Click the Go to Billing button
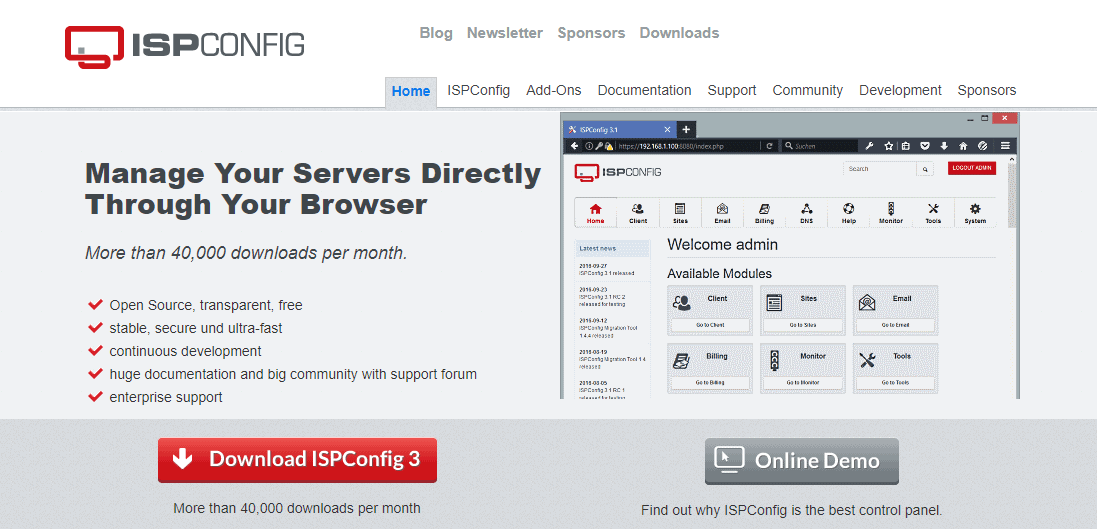Image resolution: width=1097 pixels, height=529 pixels. coord(710,383)
